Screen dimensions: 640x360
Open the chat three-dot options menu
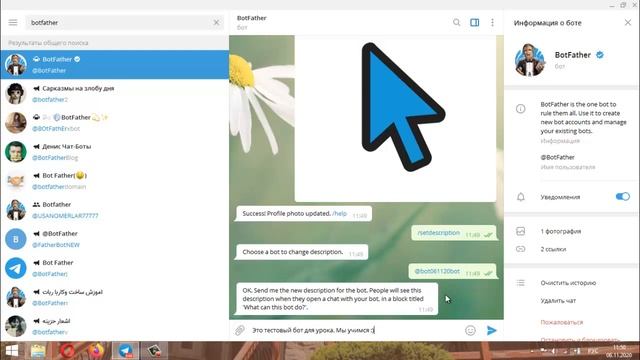tap(492, 22)
